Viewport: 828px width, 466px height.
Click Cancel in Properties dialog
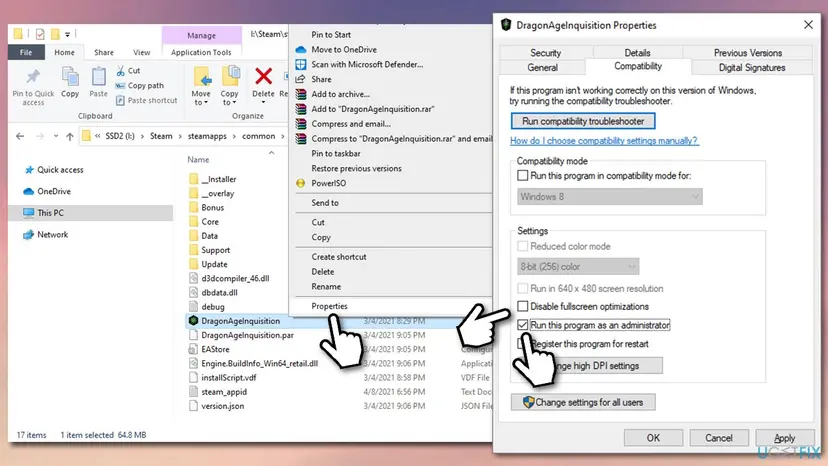pos(718,437)
